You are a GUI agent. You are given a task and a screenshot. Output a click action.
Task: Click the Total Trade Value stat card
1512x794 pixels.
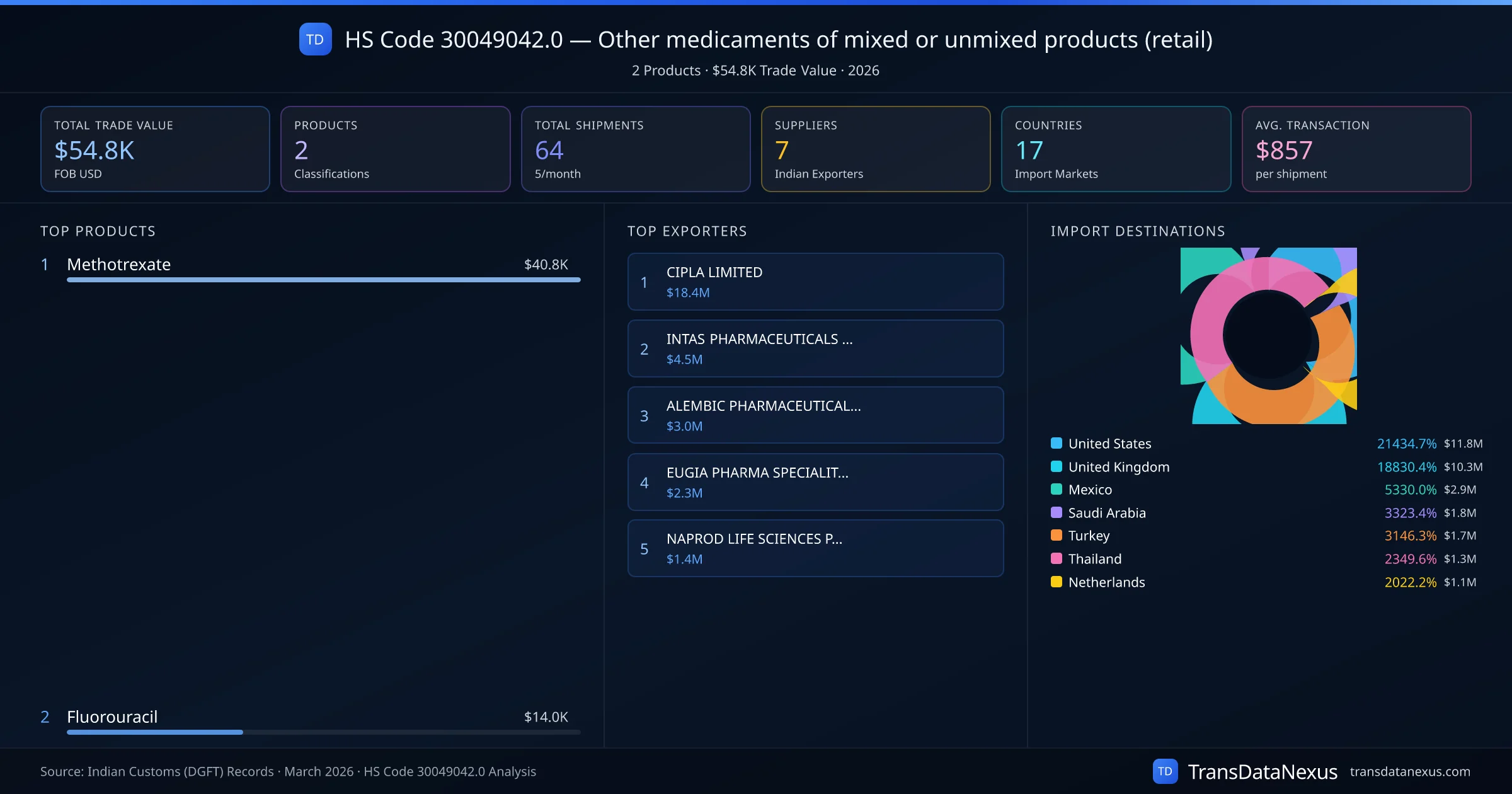[x=155, y=149]
